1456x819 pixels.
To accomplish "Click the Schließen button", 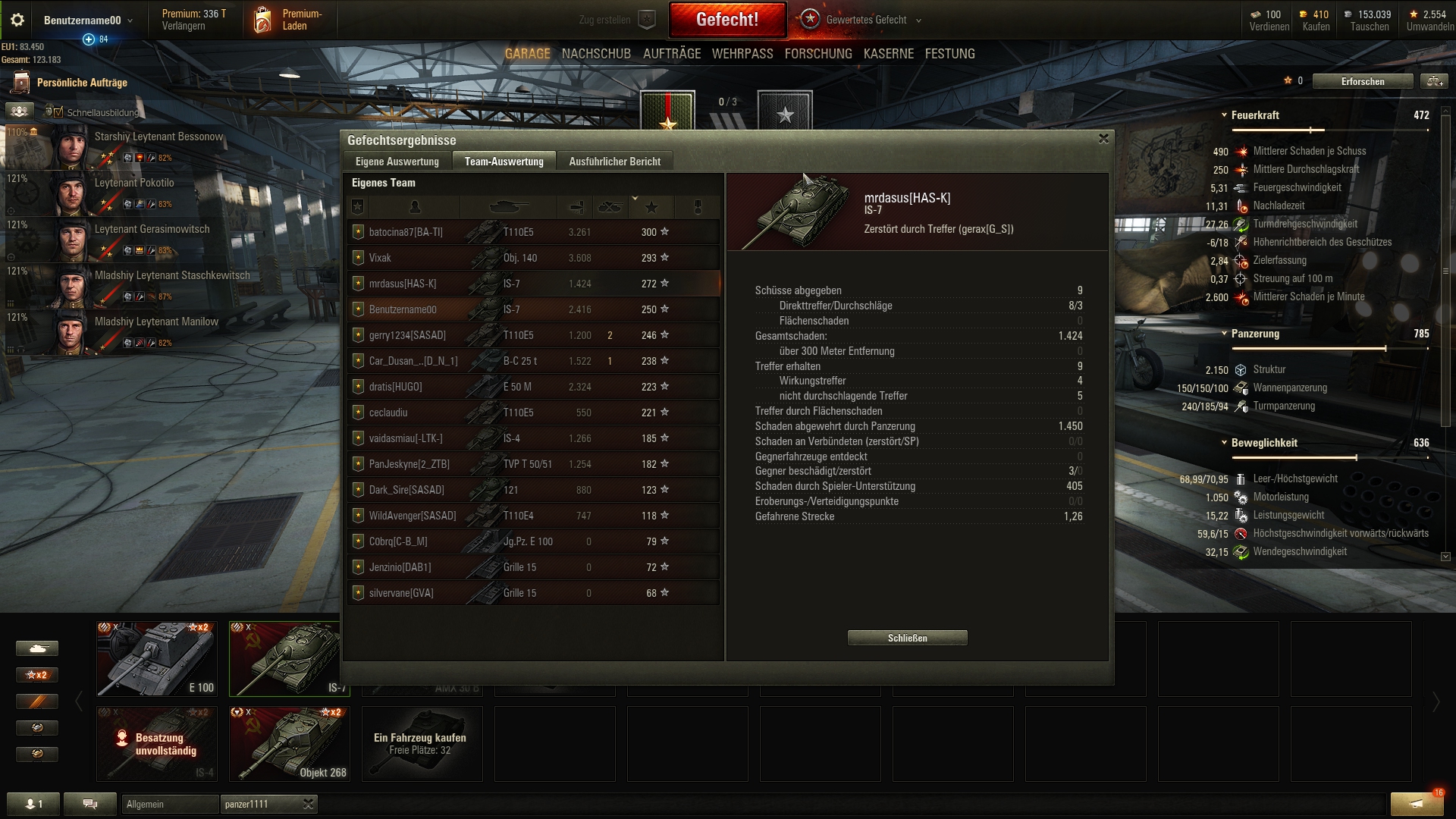I will pos(908,639).
